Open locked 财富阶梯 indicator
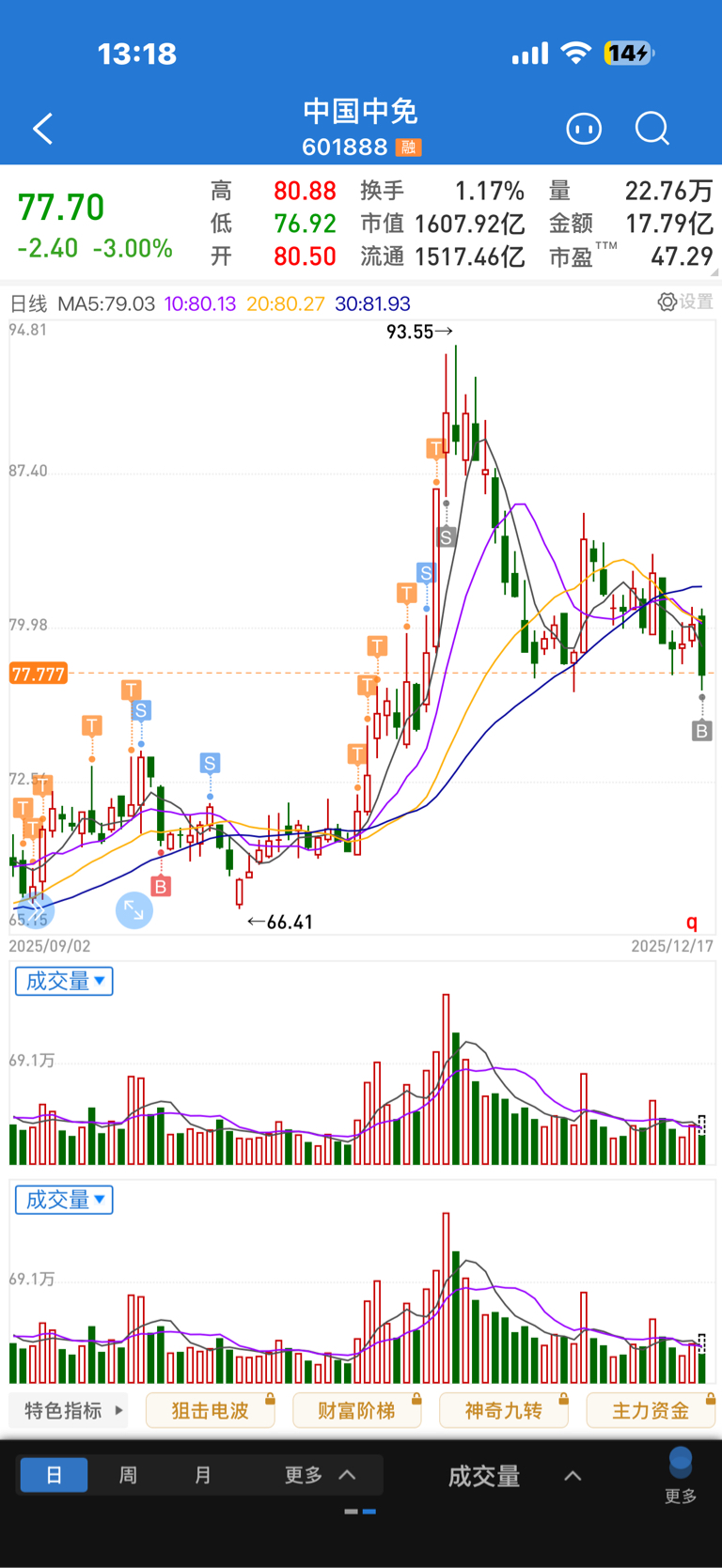This screenshot has width=722, height=1568. [x=357, y=1410]
